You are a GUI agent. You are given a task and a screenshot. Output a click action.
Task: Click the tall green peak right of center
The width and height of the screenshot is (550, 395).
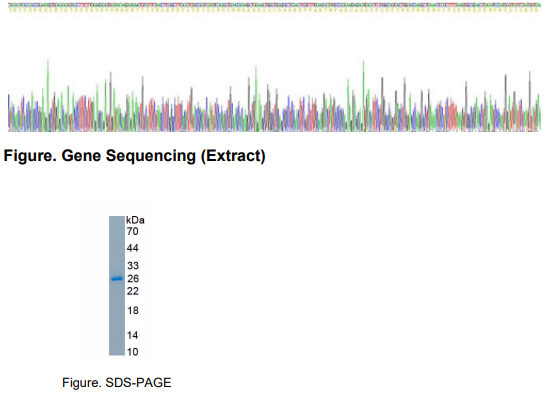click(x=363, y=88)
